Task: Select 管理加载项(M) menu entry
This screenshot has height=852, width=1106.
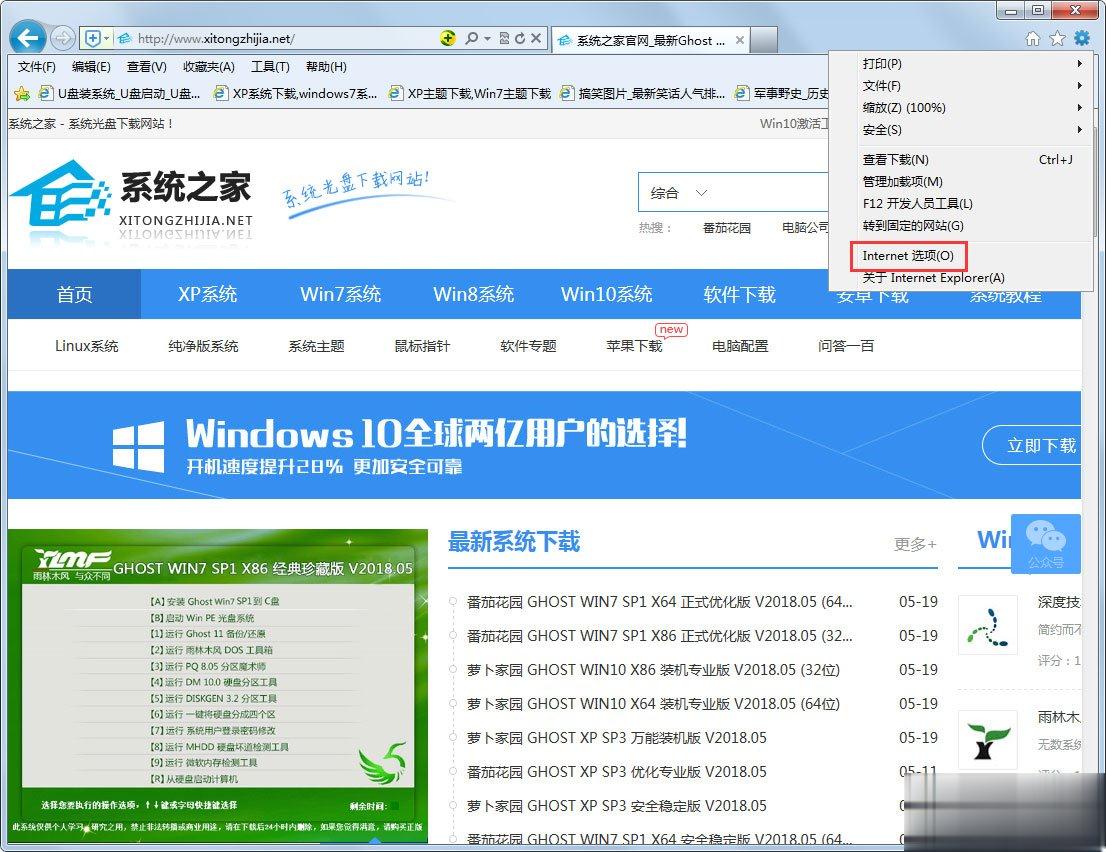Action: pos(961,182)
